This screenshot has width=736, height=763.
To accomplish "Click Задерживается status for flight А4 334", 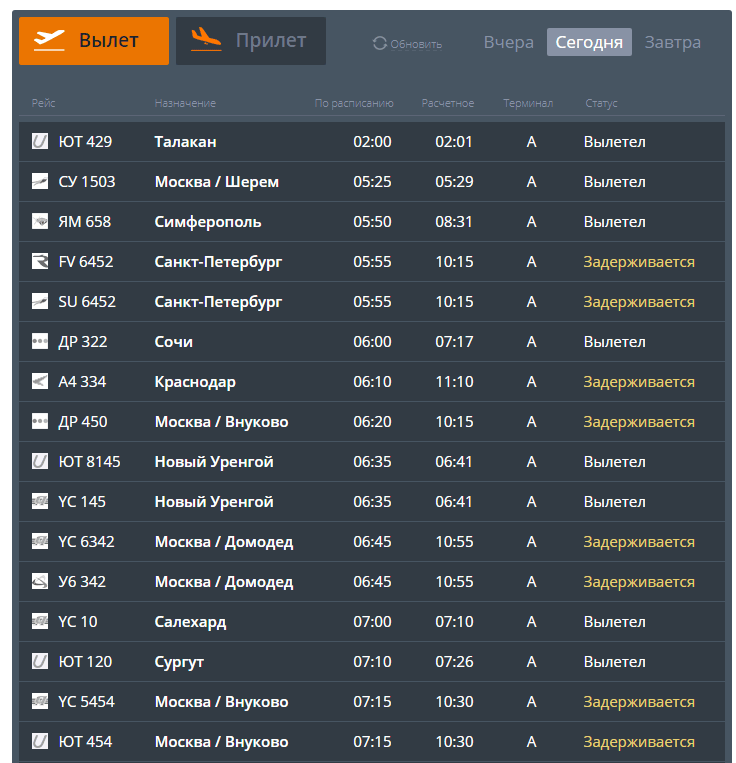I will tap(639, 382).
